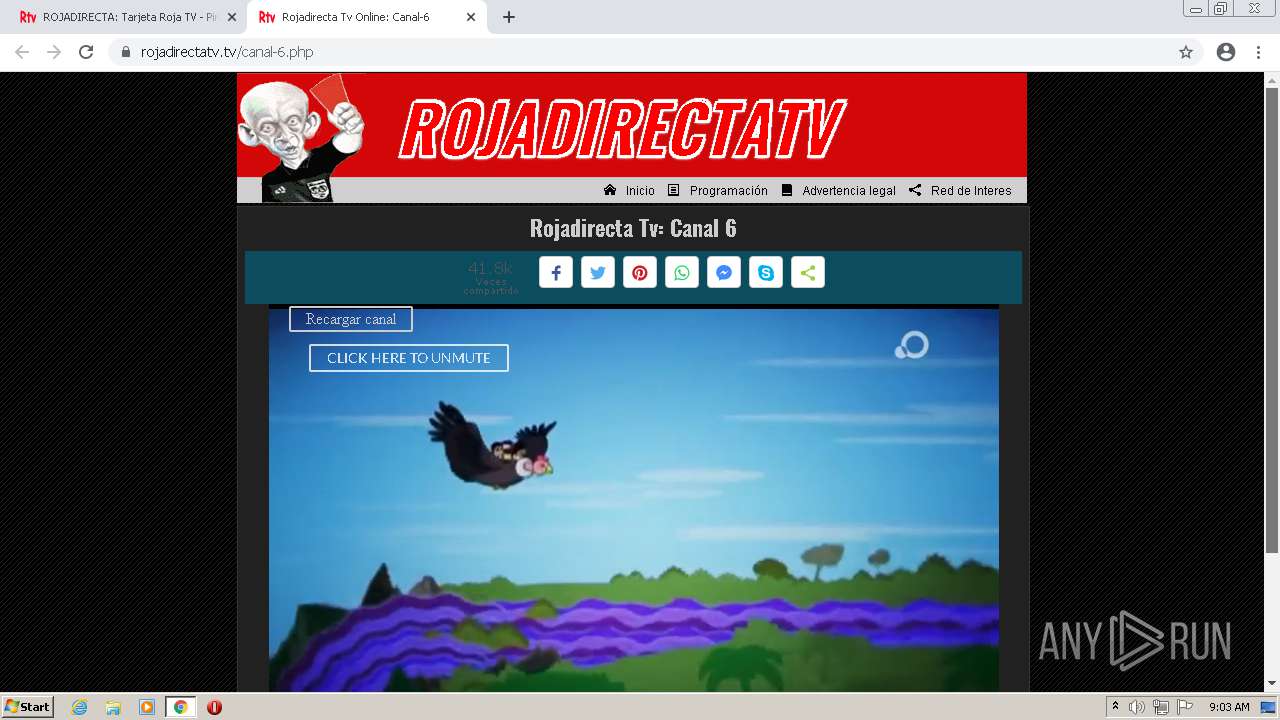Show hidden tray icons
Screen dimensions: 1280x720
(1115, 706)
